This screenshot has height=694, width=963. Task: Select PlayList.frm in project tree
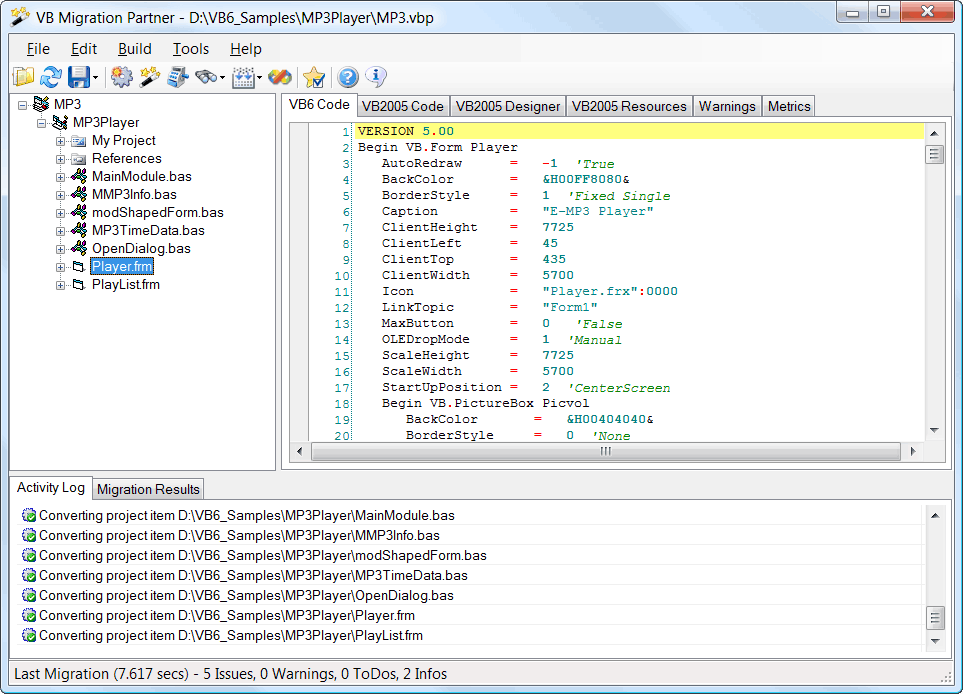click(125, 284)
